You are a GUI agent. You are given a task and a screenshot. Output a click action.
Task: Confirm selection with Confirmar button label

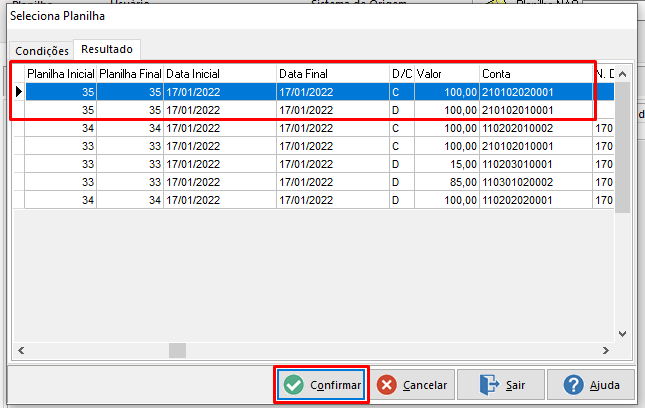coord(335,385)
